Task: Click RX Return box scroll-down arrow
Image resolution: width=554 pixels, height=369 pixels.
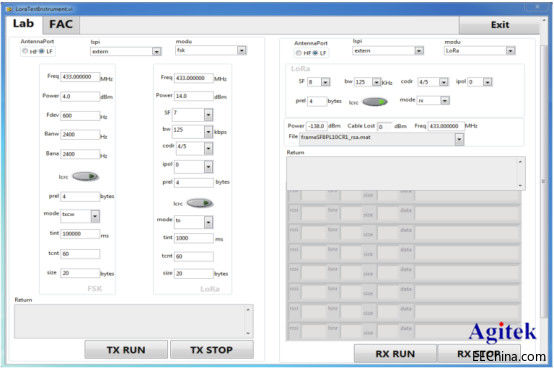Action: coord(520,186)
